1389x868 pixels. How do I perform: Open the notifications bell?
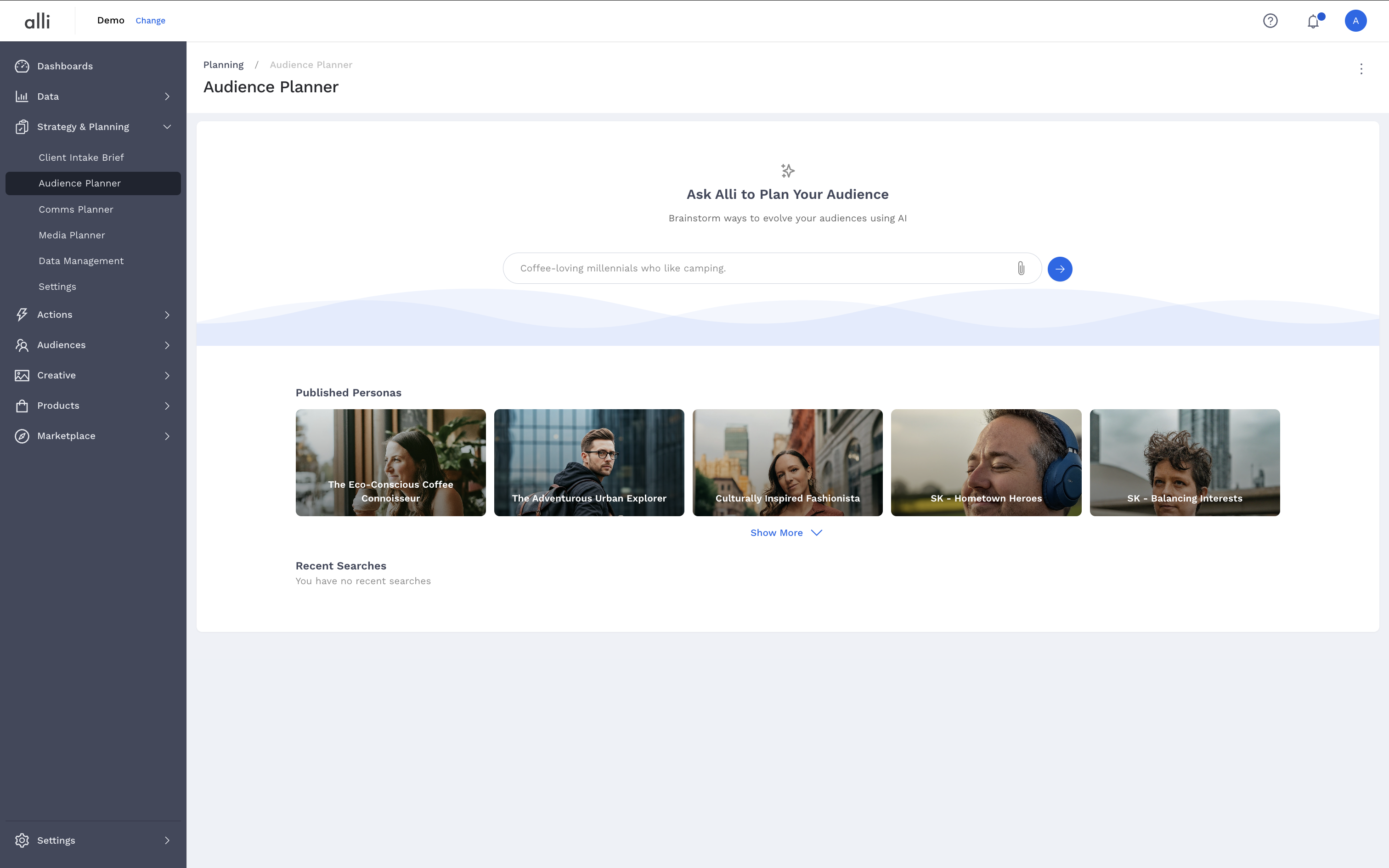coord(1313,21)
